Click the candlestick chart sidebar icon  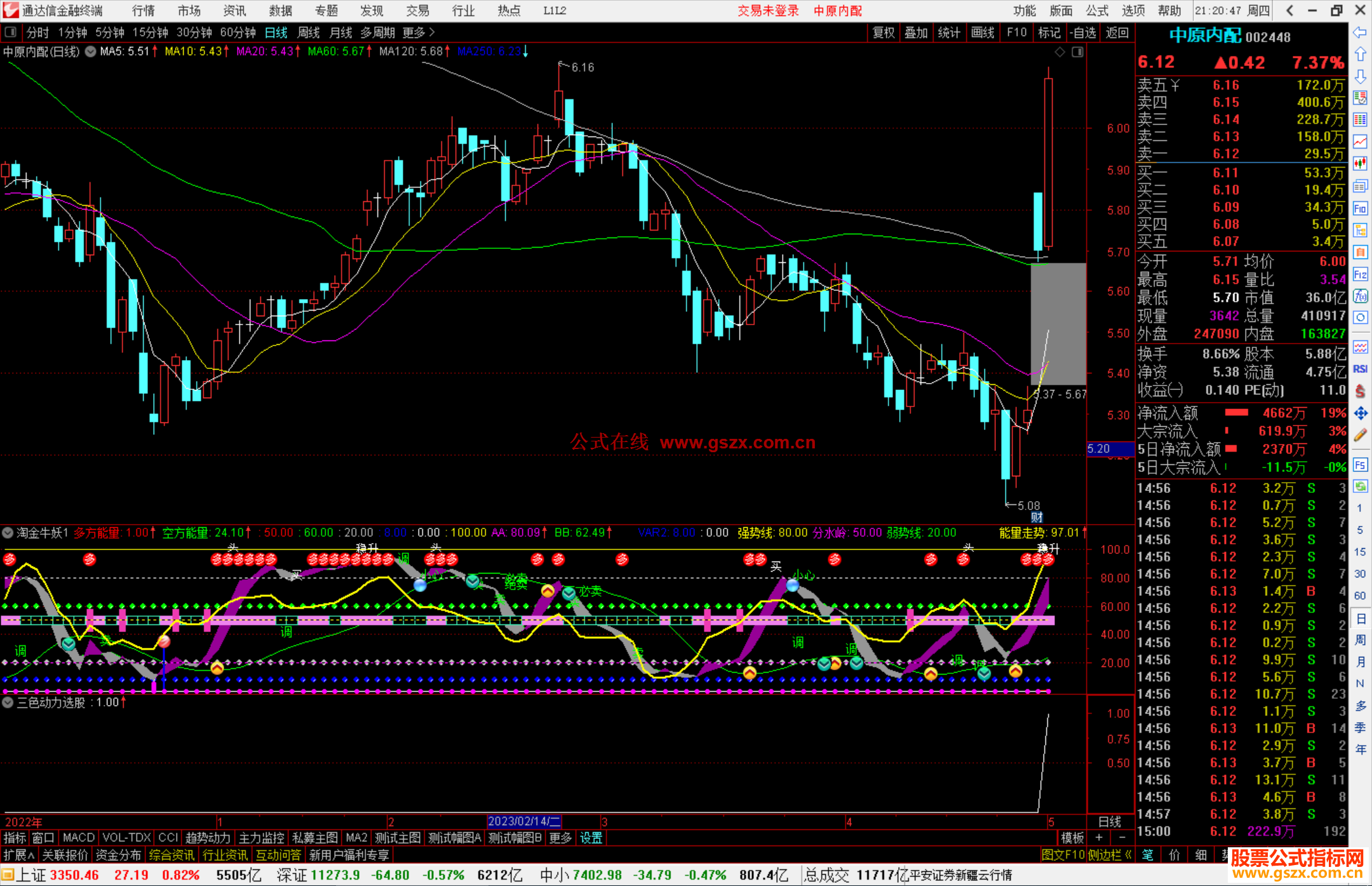point(1360,163)
